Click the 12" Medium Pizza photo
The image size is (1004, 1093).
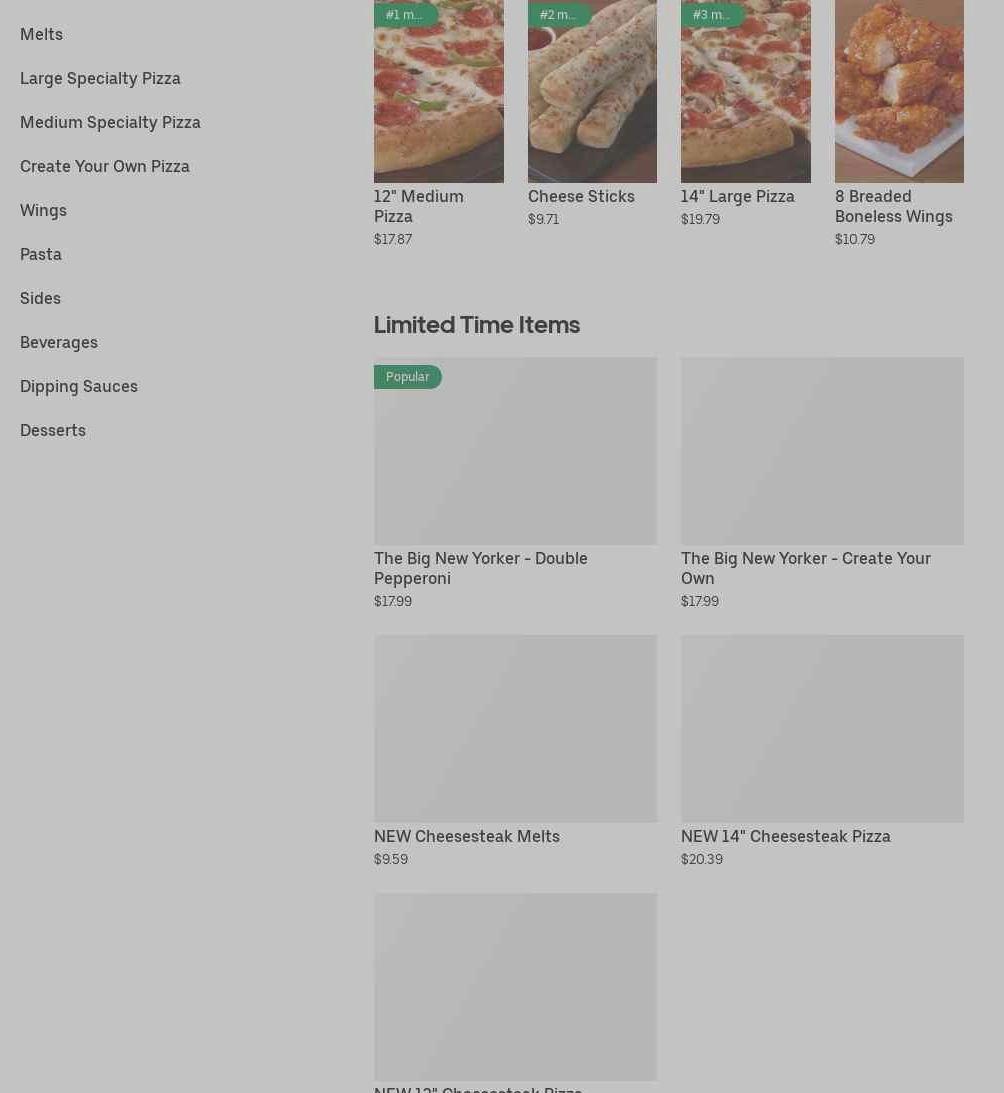(x=438, y=95)
